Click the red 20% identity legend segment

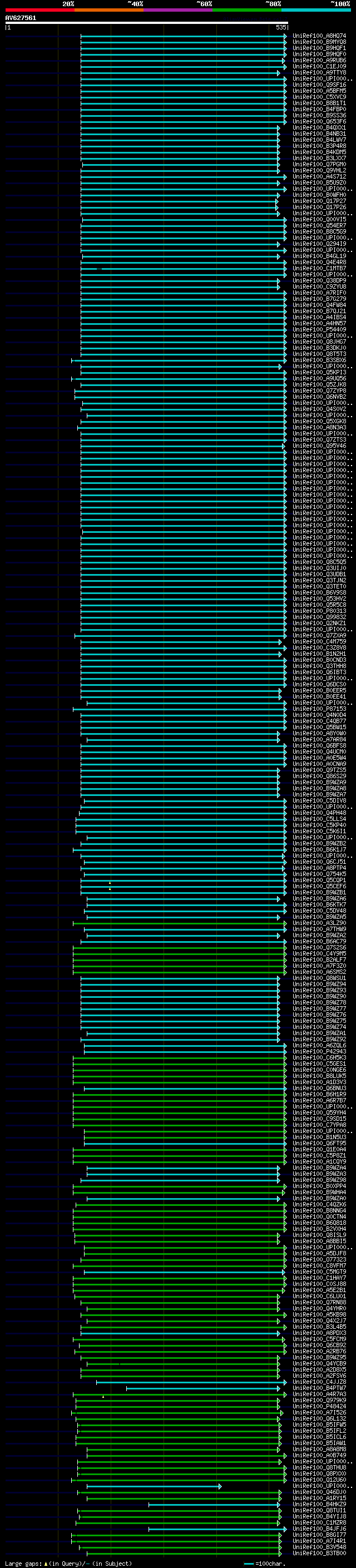coord(39,10)
